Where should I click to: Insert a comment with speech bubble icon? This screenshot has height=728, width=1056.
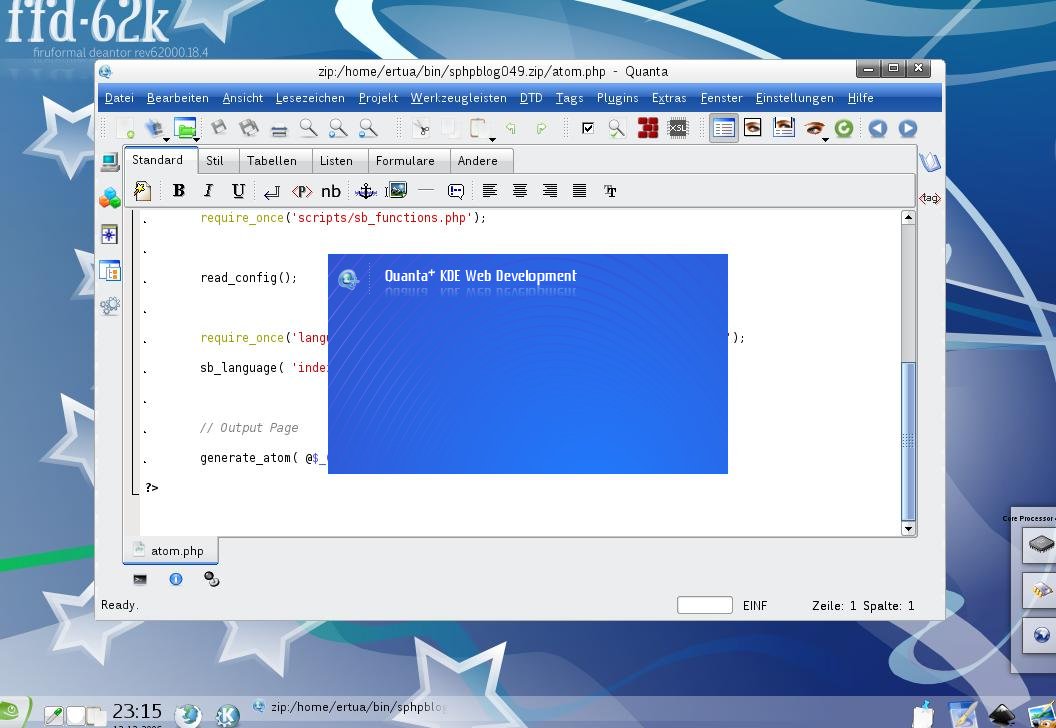point(456,191)
